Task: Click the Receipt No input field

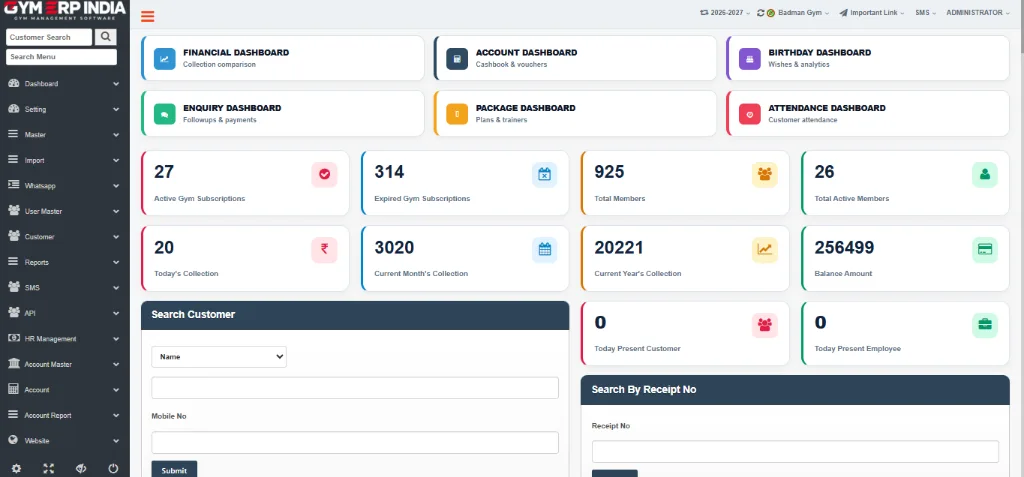Action: (x=795, y=452)
